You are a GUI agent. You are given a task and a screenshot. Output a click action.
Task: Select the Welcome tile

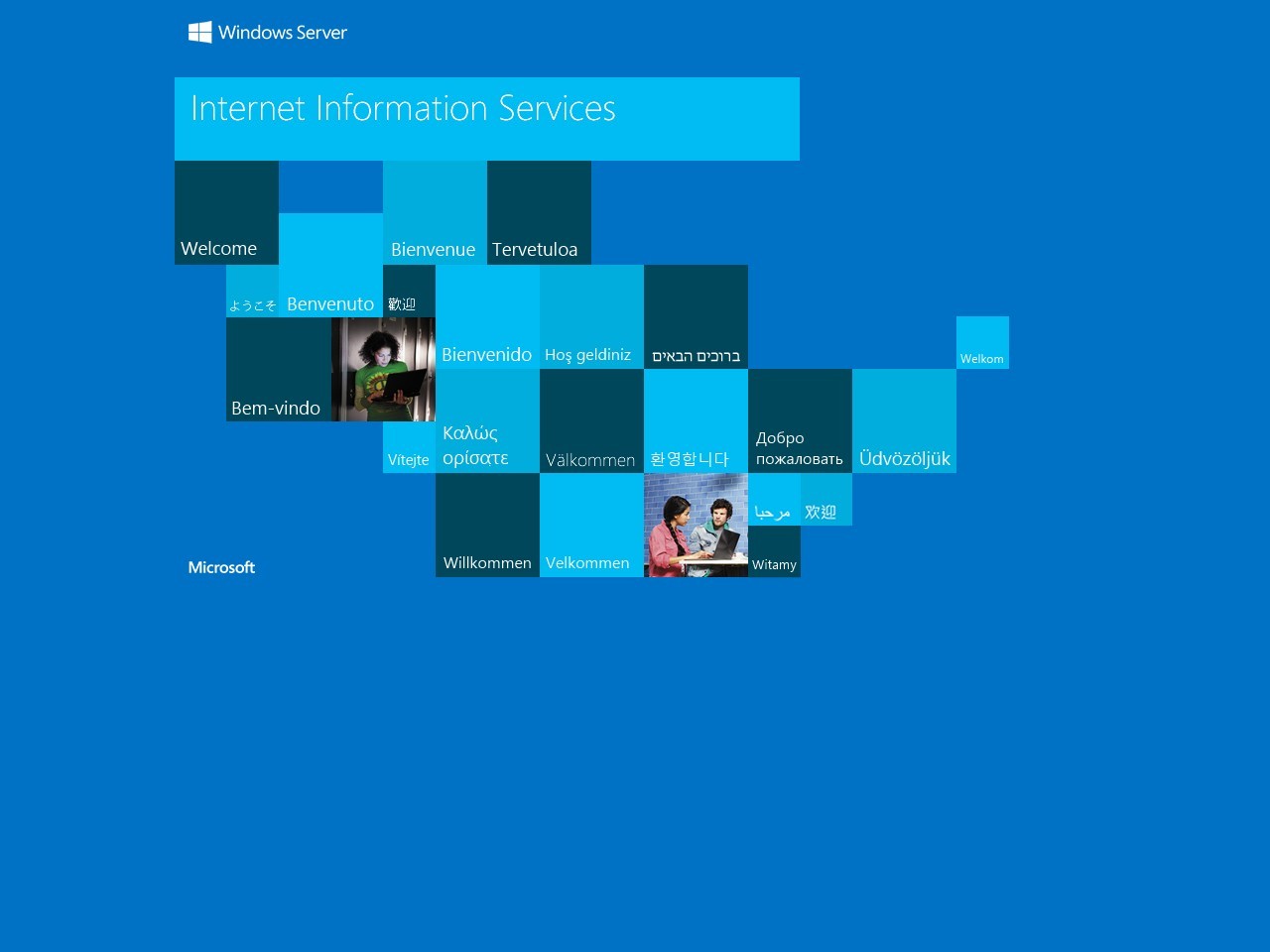226,213
